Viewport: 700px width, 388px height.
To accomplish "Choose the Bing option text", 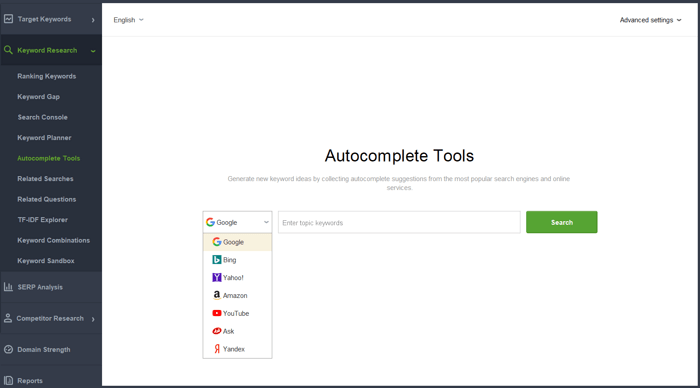I will click(x=229, y=260).
